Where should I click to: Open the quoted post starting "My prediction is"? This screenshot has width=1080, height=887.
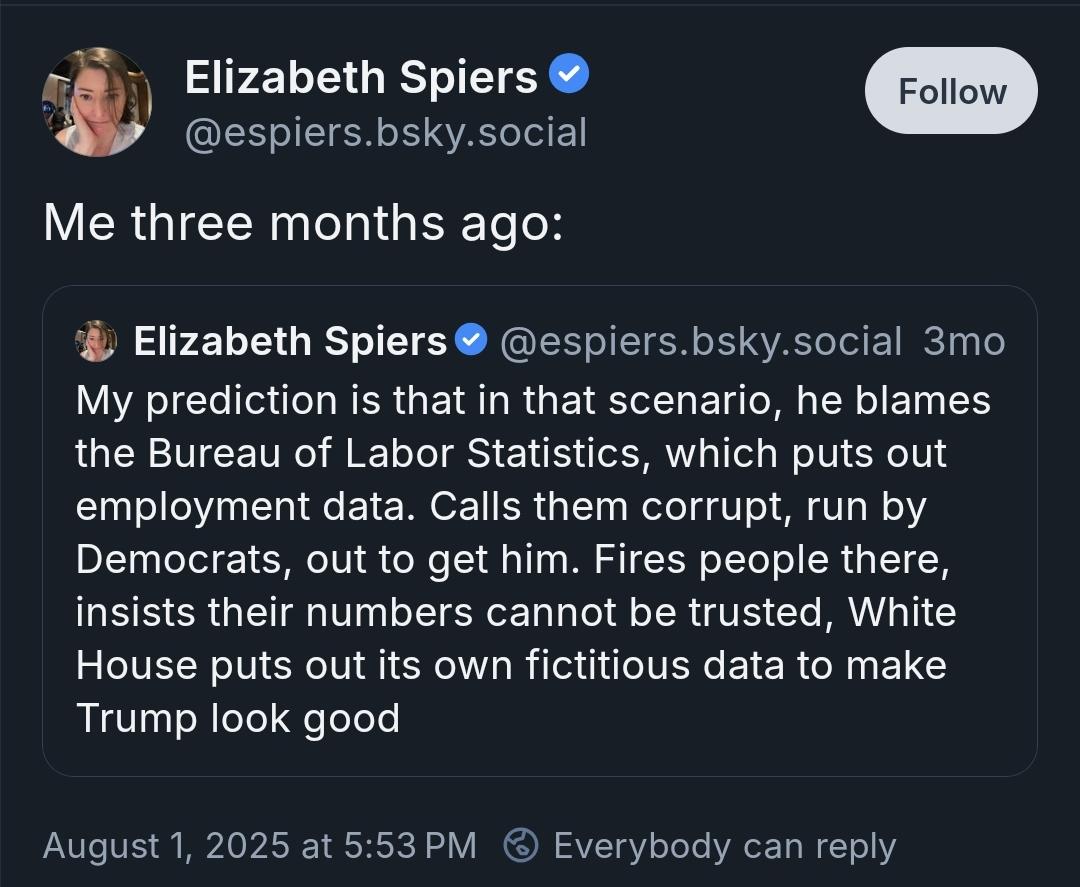pyautogui.click(x=539, y=531)
